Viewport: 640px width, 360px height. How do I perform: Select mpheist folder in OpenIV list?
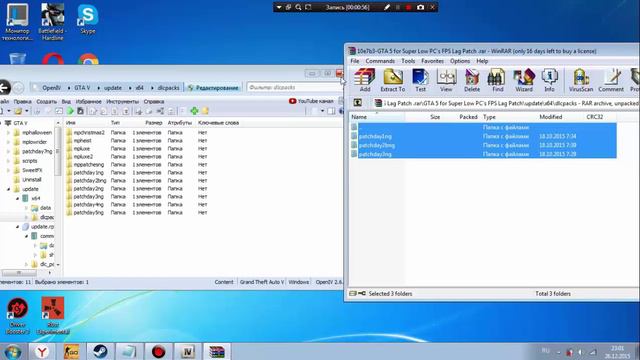pos(79,140)
